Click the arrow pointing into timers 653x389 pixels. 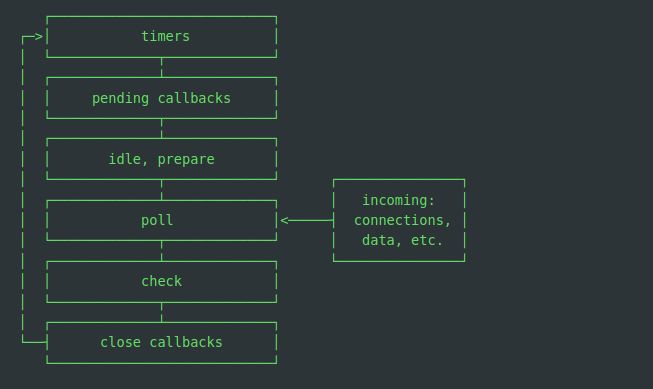32,37
